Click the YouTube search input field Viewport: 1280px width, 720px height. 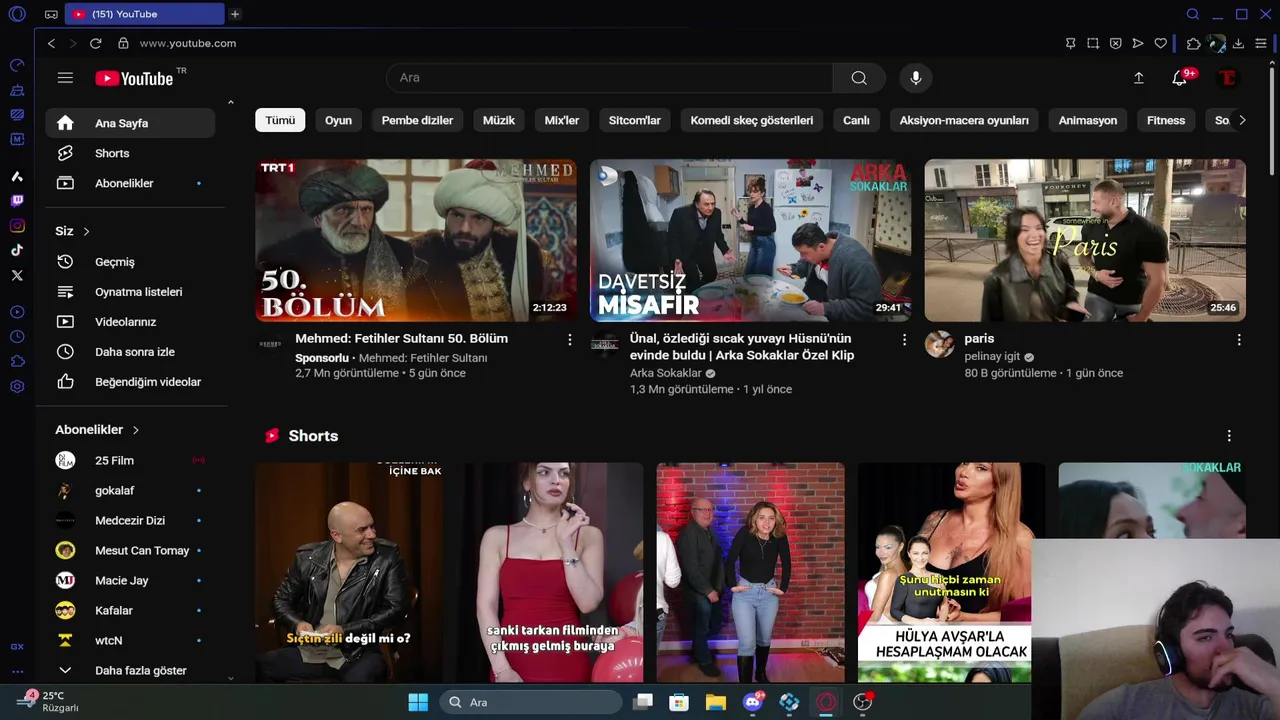click(610, 78)
